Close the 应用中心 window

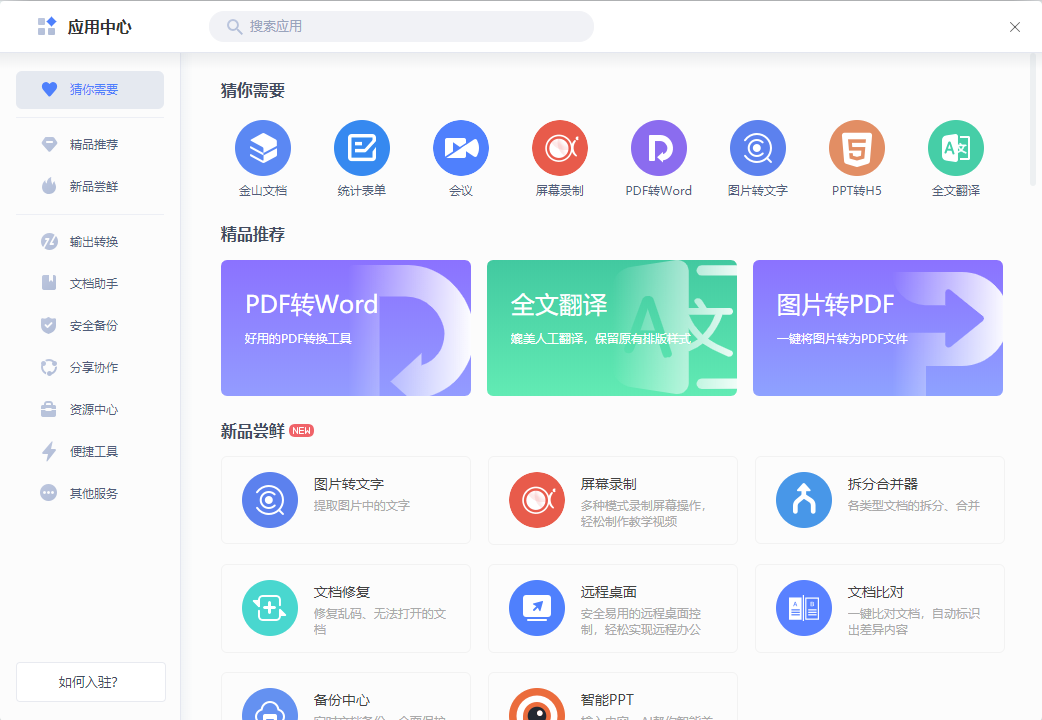1015,27
